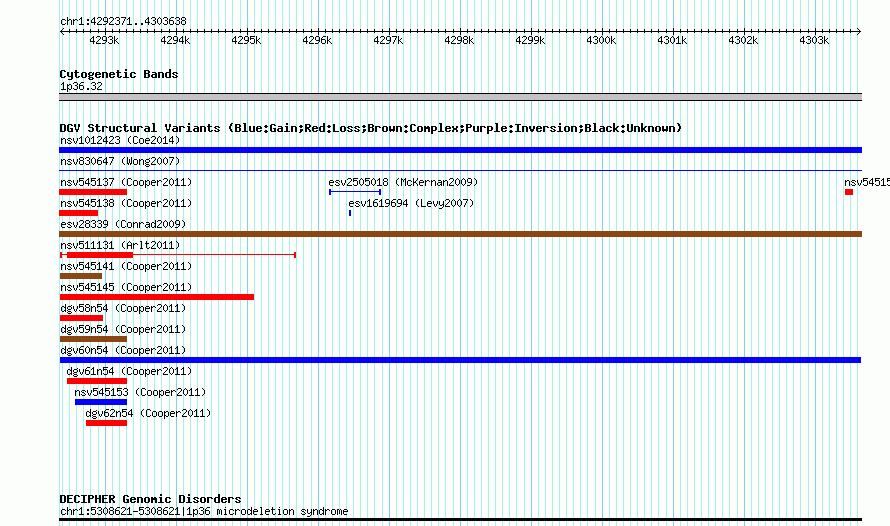This screenshot has width=890, height=526.
Task: Click the thick blue nsv1012423 gain bar
Action: pyautogui.click(x=460, y=150)
